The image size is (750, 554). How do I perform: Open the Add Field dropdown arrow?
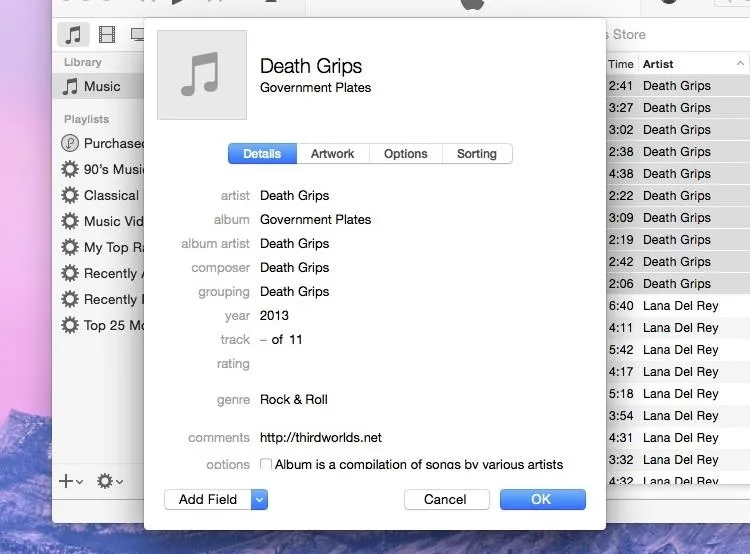(259, 499)
